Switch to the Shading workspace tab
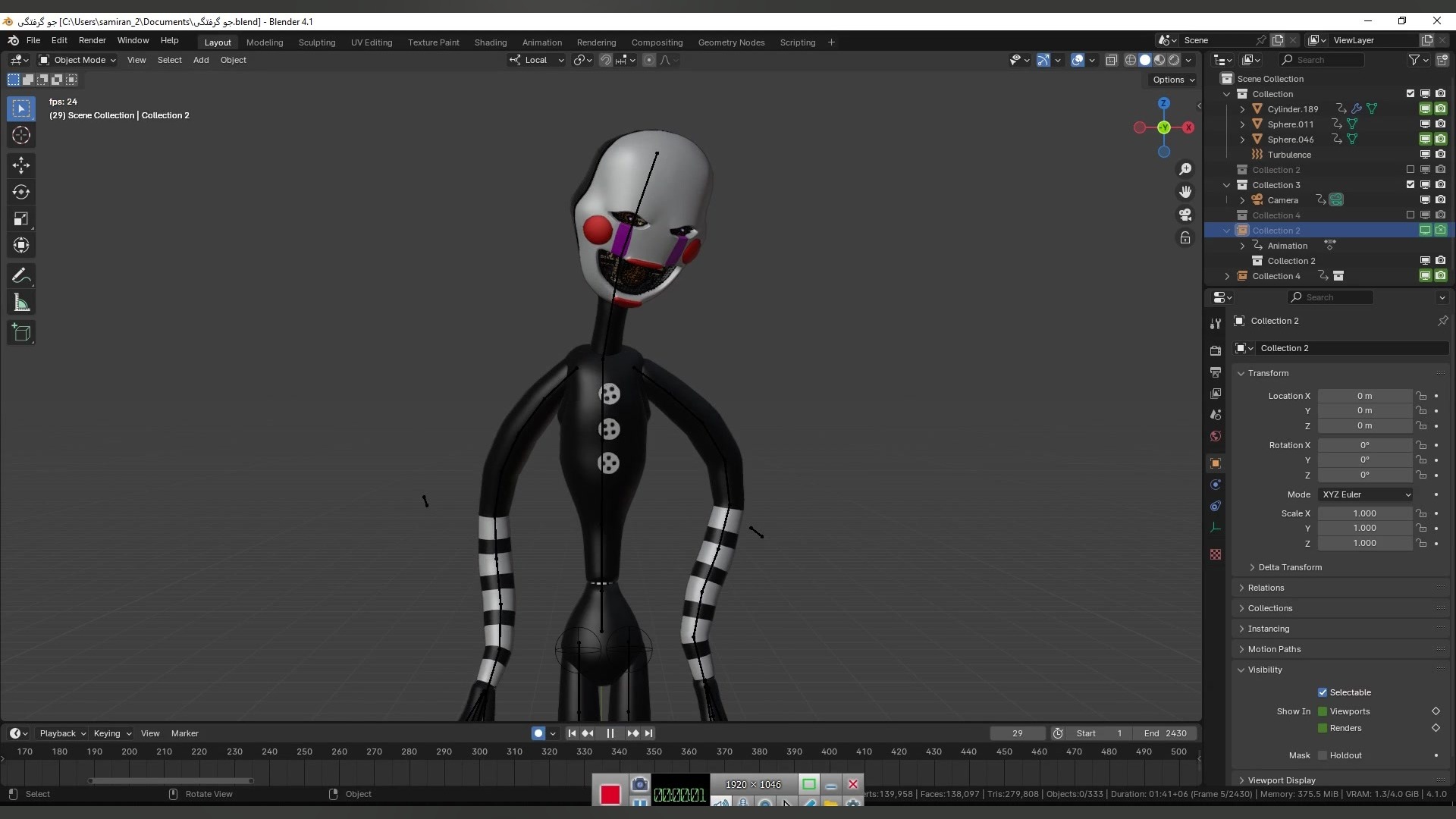The width and height of the screenshot is (1456, 819). pos(491,42)
